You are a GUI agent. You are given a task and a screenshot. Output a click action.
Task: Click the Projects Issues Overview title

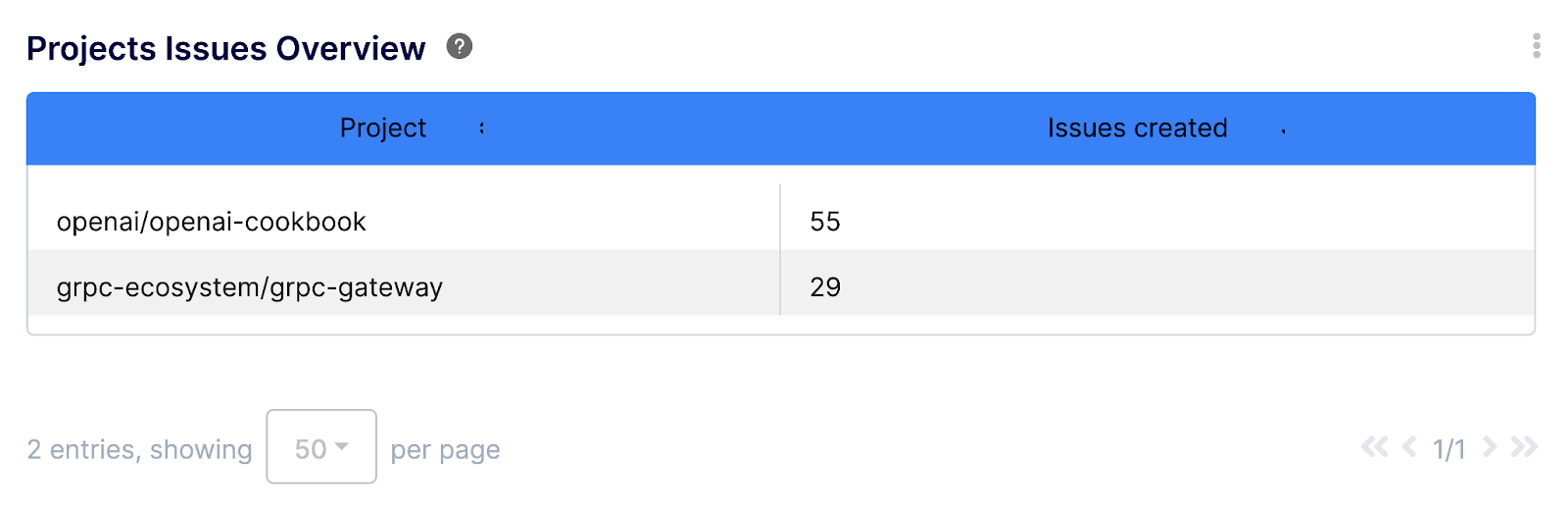pos(226,48)
